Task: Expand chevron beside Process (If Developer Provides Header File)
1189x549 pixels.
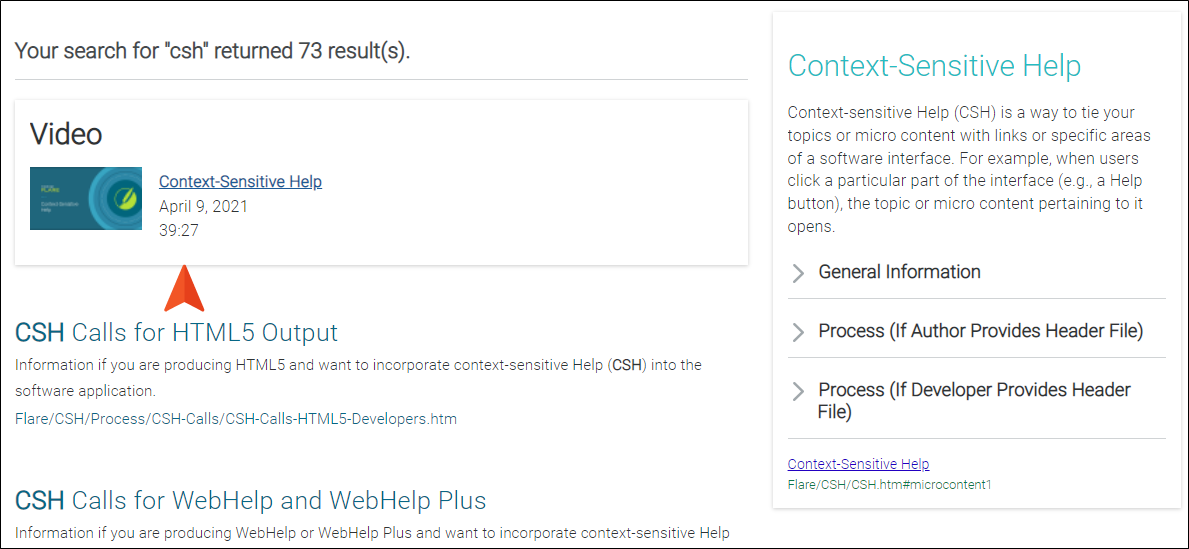Action: pos(798,391)
